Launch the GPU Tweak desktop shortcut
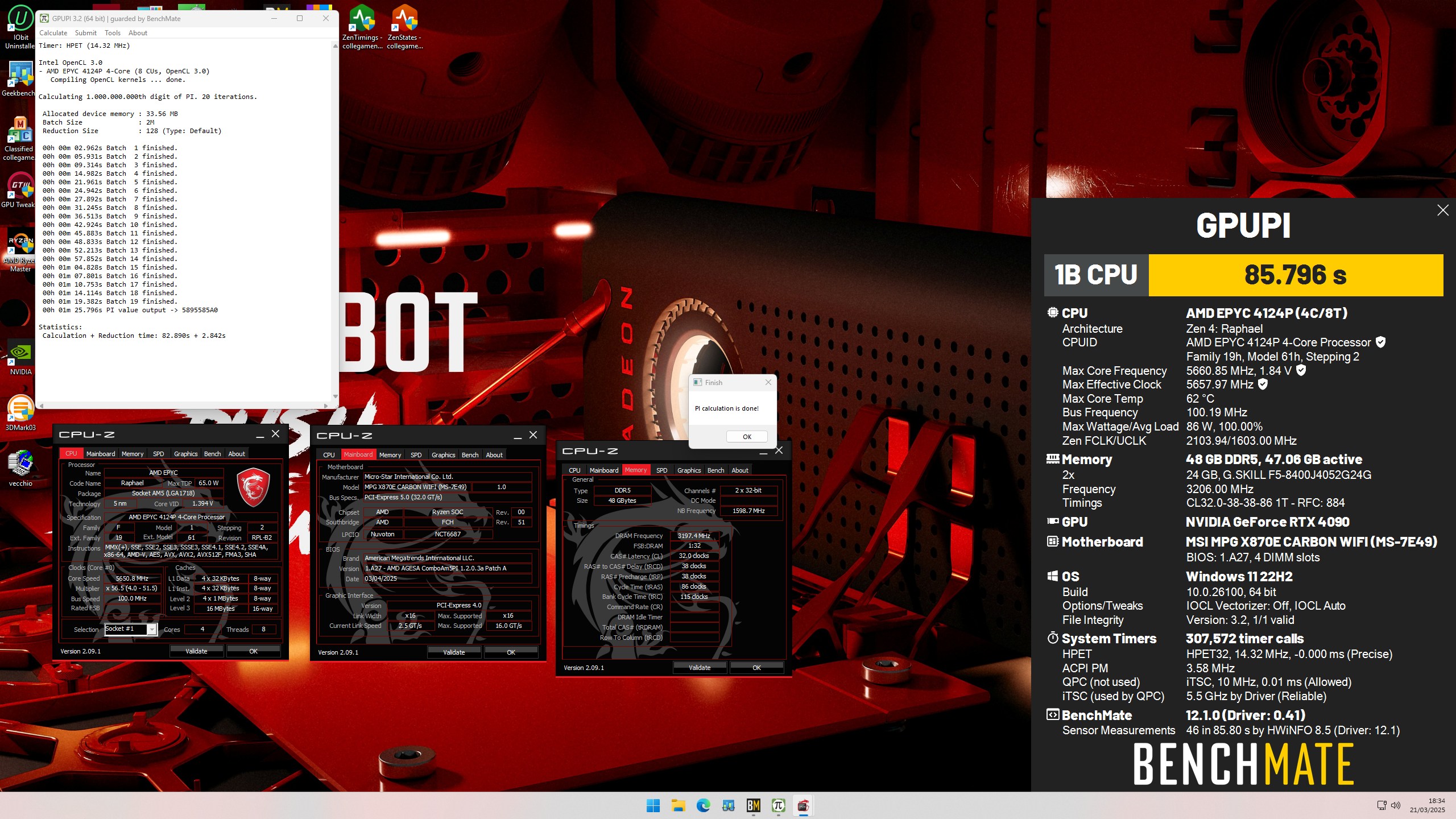This screenshot has width=1456, height=819. [x=20, y=190]
